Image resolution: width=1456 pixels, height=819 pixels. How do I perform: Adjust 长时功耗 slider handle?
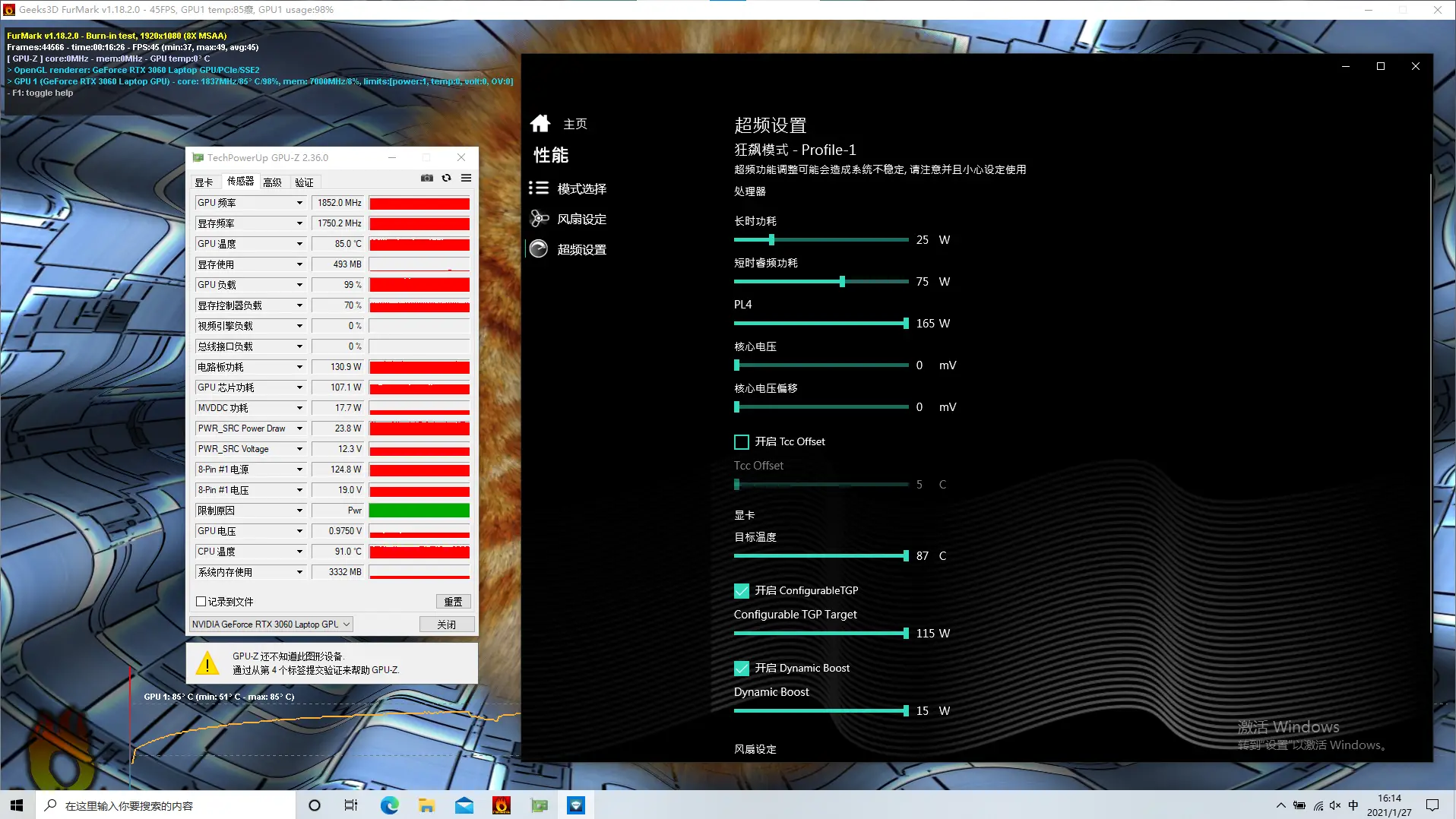click(771, 240)
